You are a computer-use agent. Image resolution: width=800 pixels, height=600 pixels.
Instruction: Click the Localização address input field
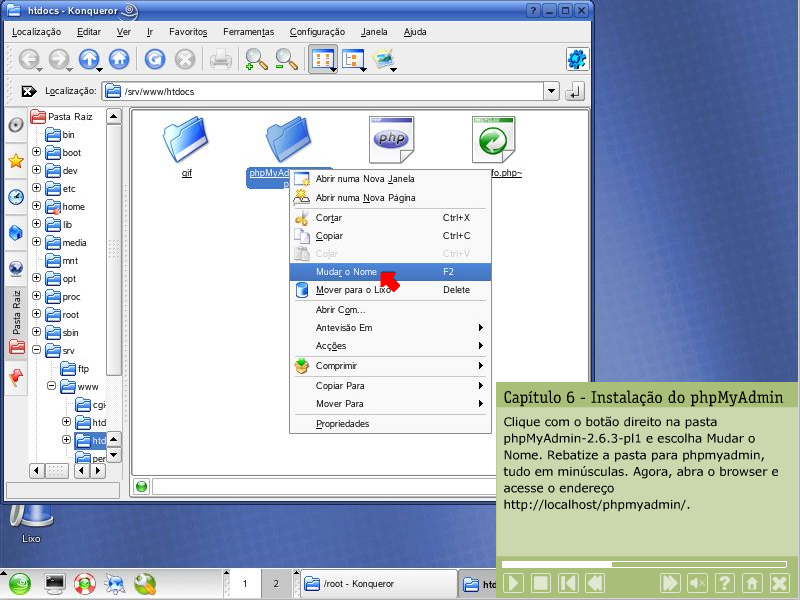[x=330, y=91]
